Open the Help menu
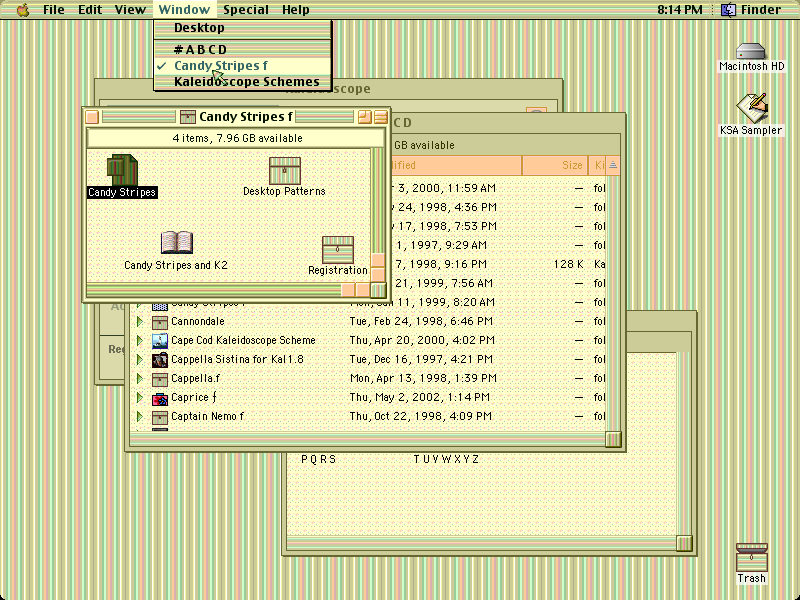 (295, 10)
